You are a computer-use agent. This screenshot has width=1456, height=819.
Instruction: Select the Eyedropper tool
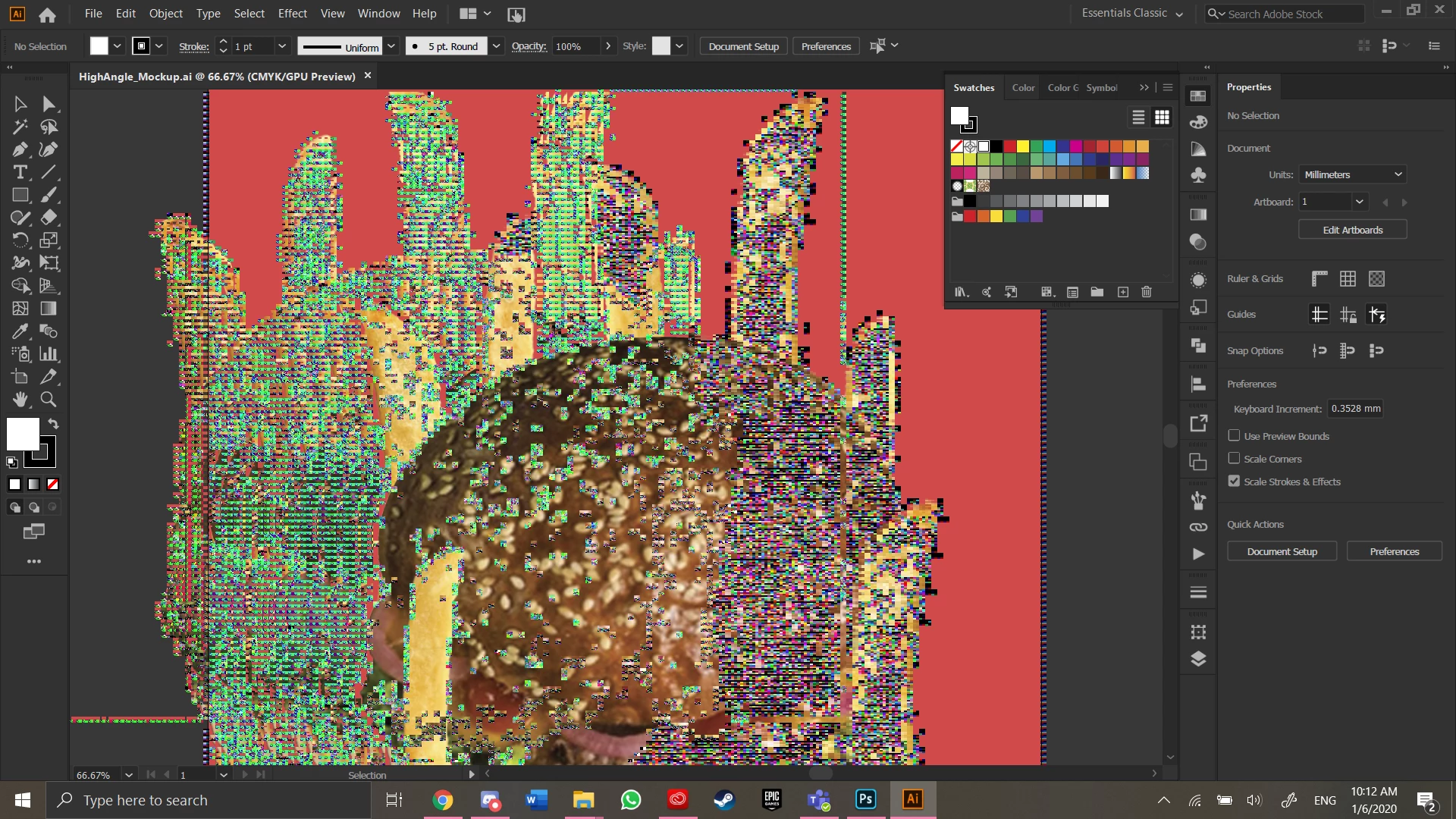pos(20,331)
